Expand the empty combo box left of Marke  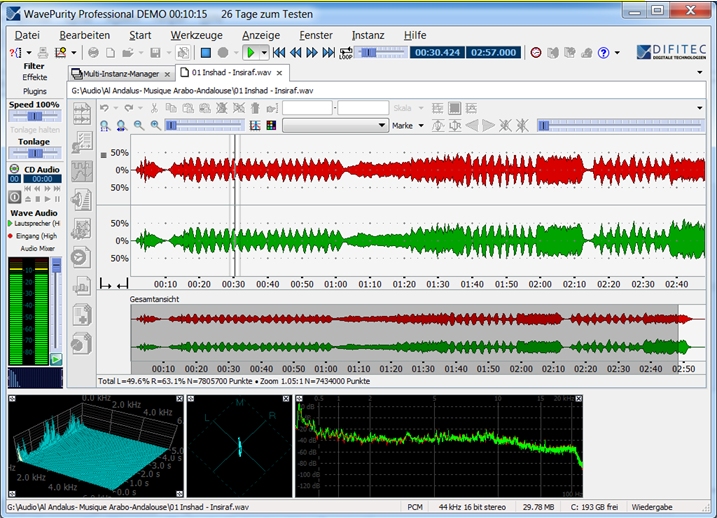click(x=382, y=126)
